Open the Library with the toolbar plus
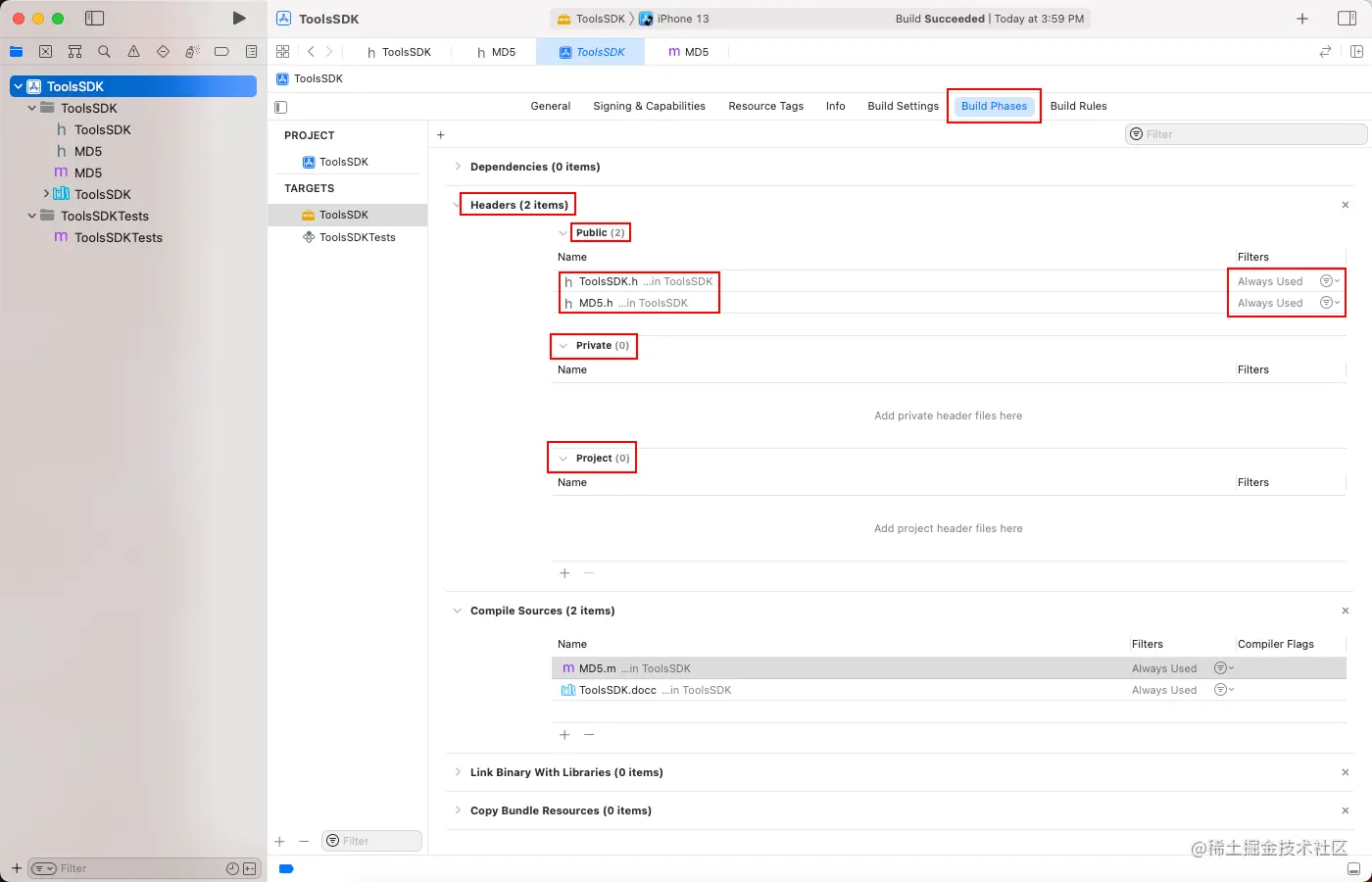The width and height of the screenshot is (1372, 882). pyautogui.click(x=1302, y=19)
